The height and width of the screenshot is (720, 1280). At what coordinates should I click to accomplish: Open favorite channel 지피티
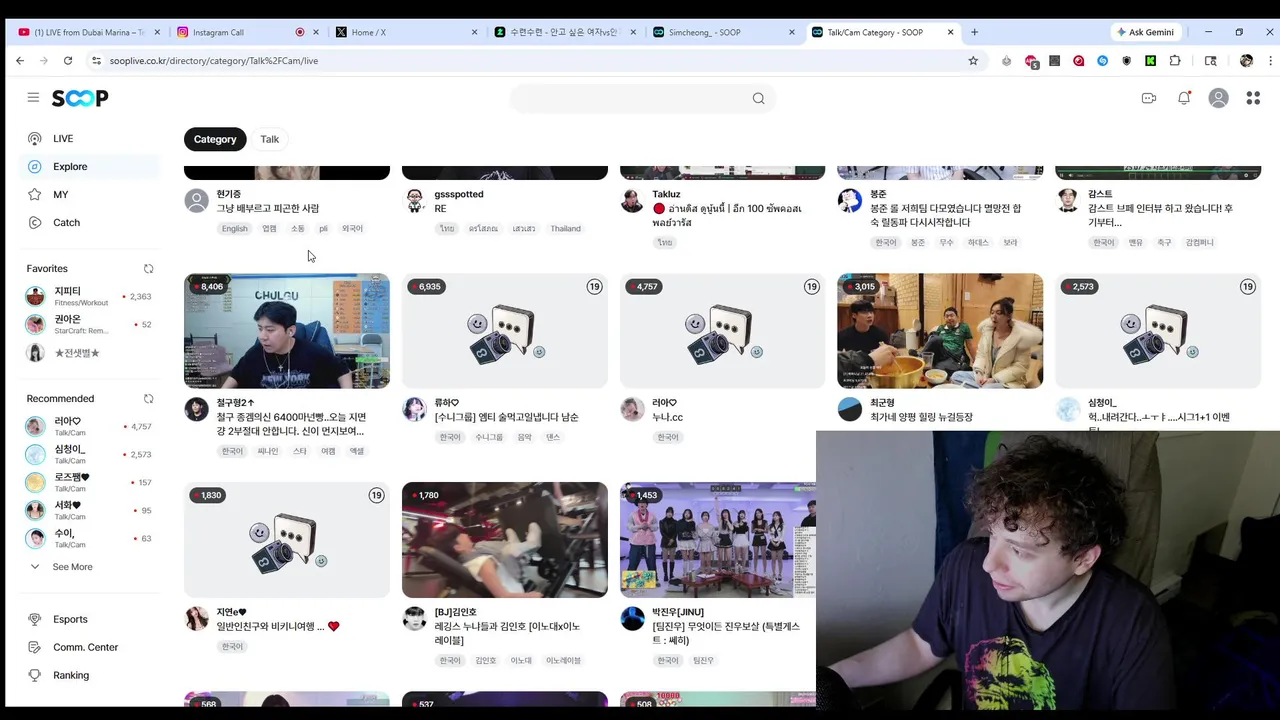[90, 297]
